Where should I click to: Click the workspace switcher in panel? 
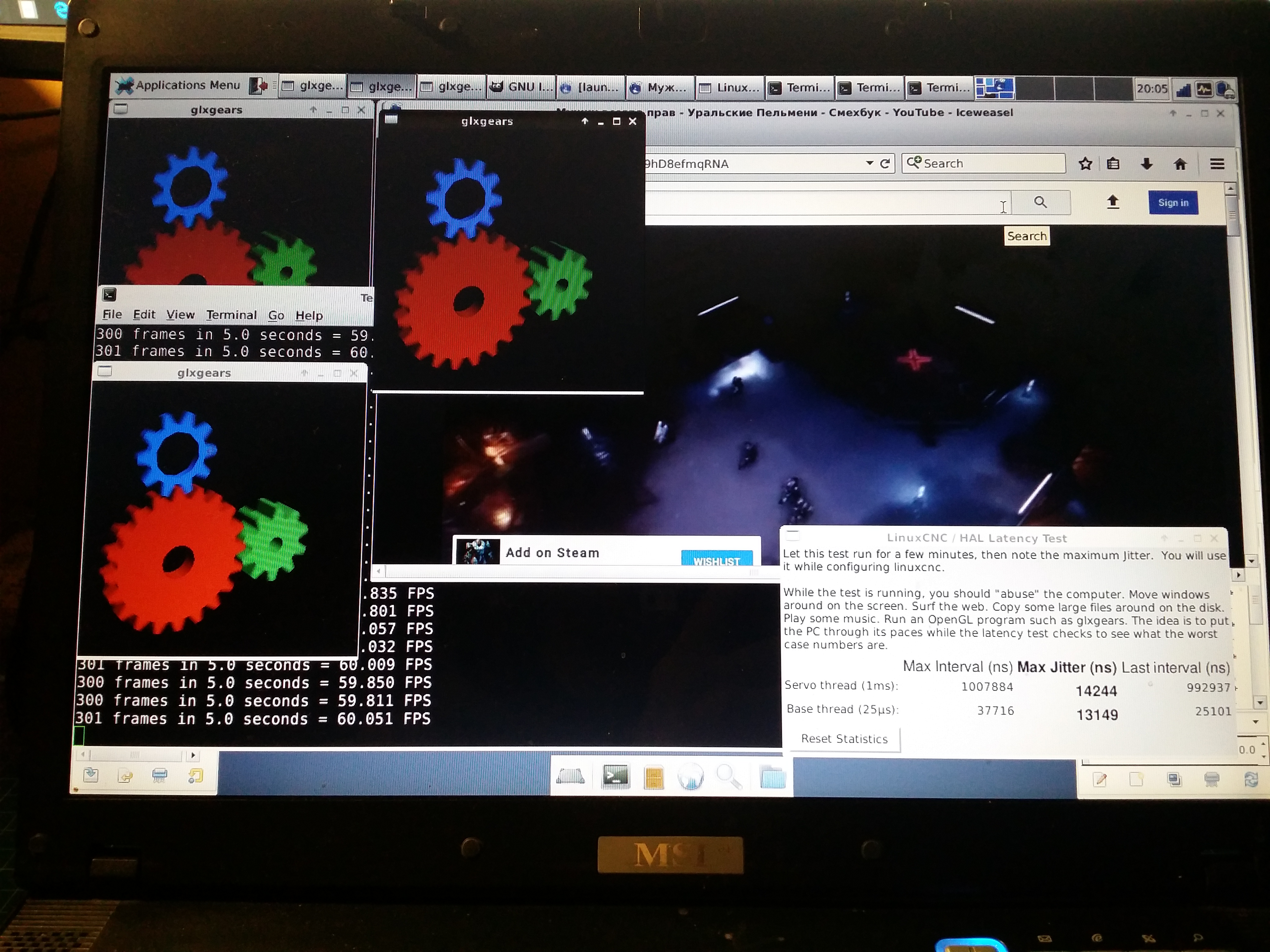pos(994,88)
